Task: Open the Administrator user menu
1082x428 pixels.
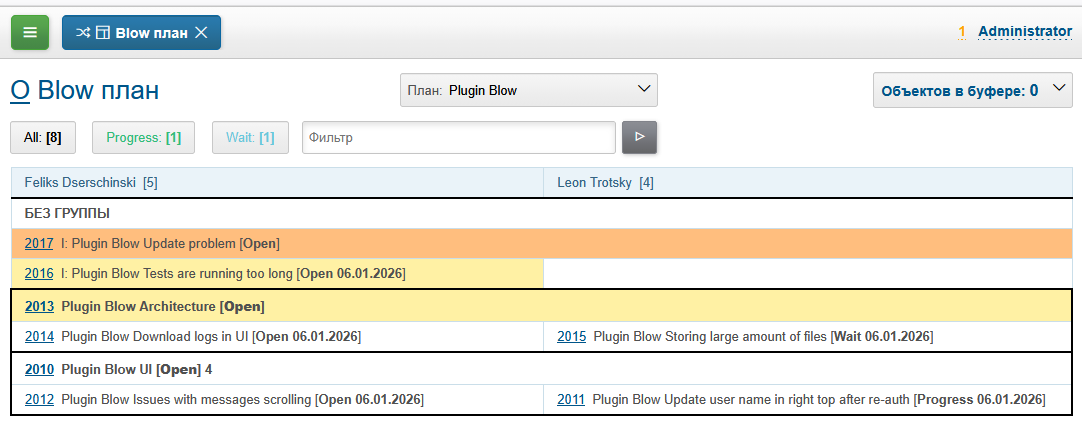Action: coord(1024,32)
